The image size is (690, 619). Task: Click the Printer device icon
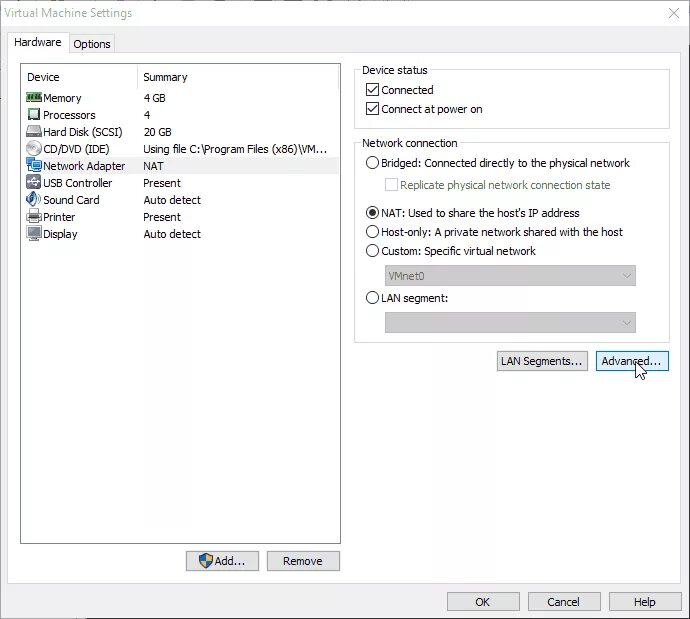(34, 216)
